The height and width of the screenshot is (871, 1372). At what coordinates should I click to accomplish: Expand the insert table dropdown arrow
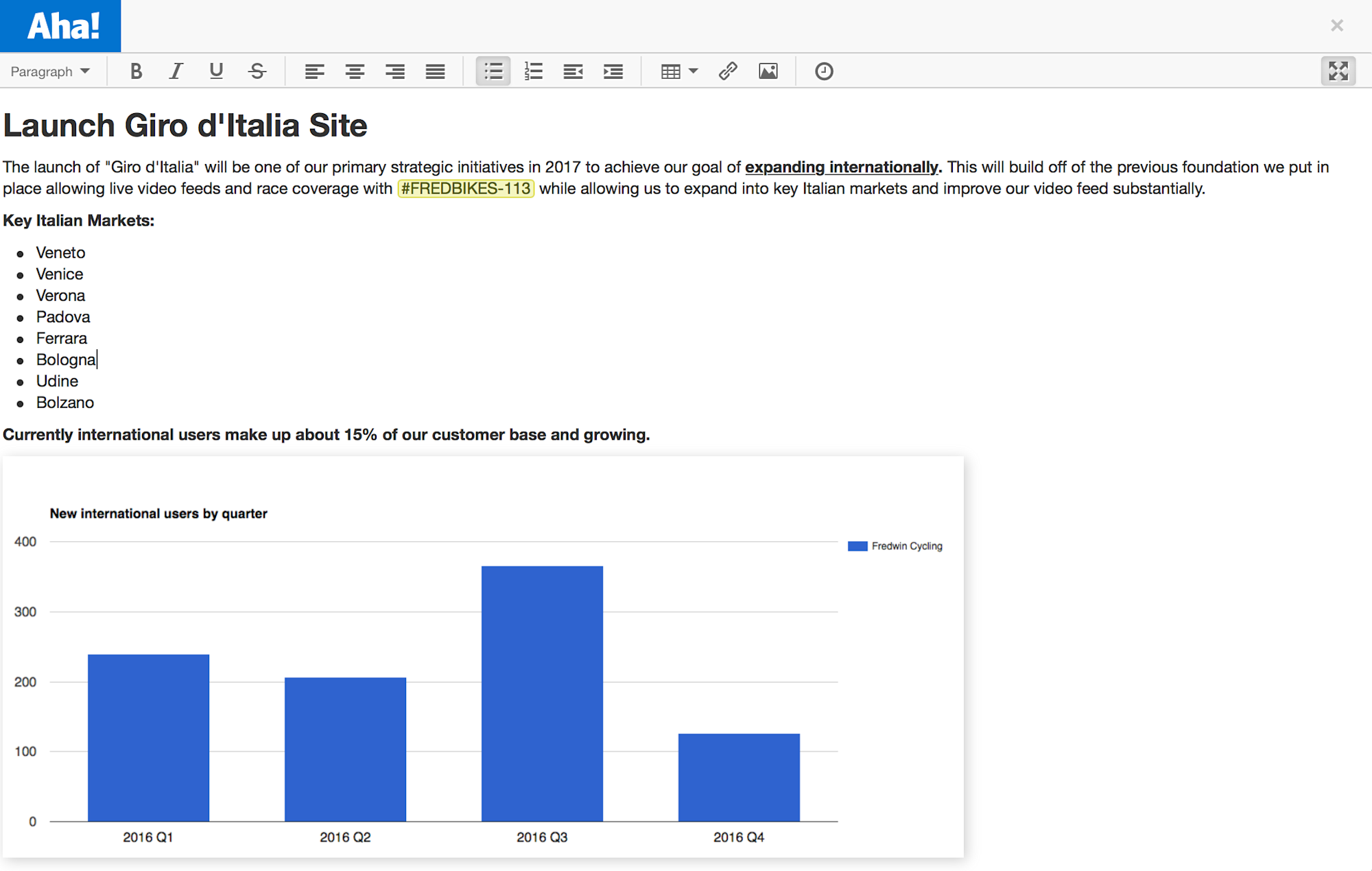coord(694,71)
